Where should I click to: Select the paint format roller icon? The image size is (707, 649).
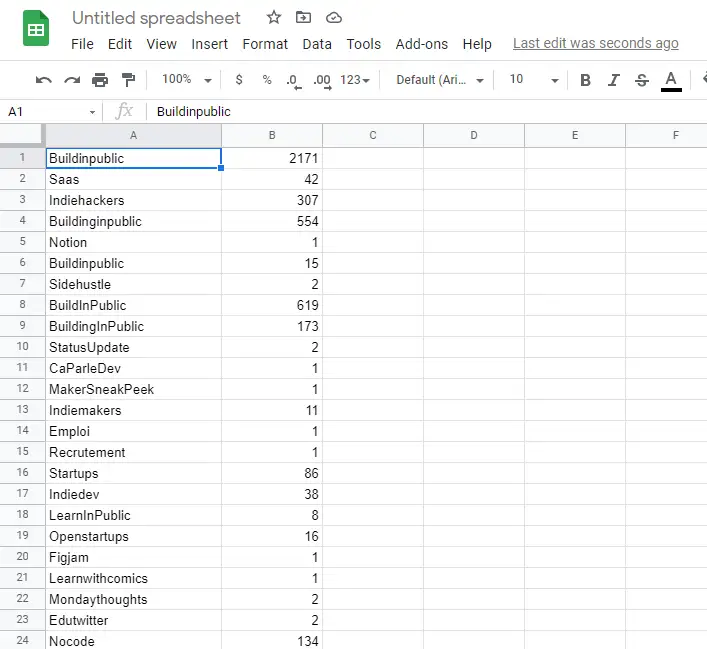[128, 80]
